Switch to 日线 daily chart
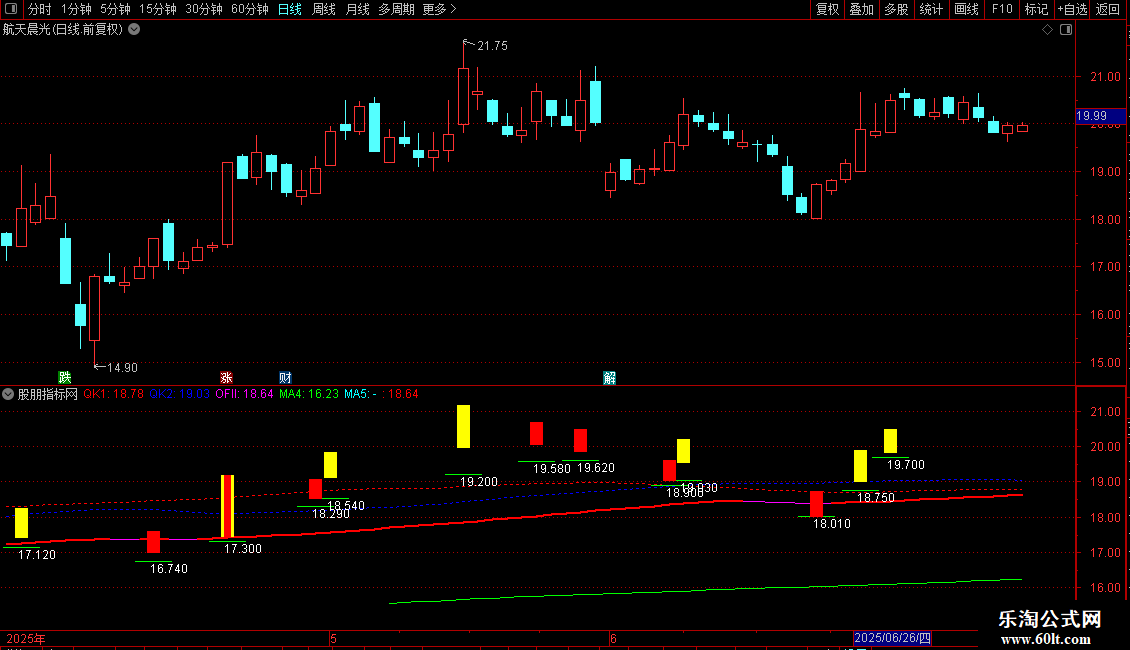This screenshot has width=1130, height=650. tap(290, 9)
